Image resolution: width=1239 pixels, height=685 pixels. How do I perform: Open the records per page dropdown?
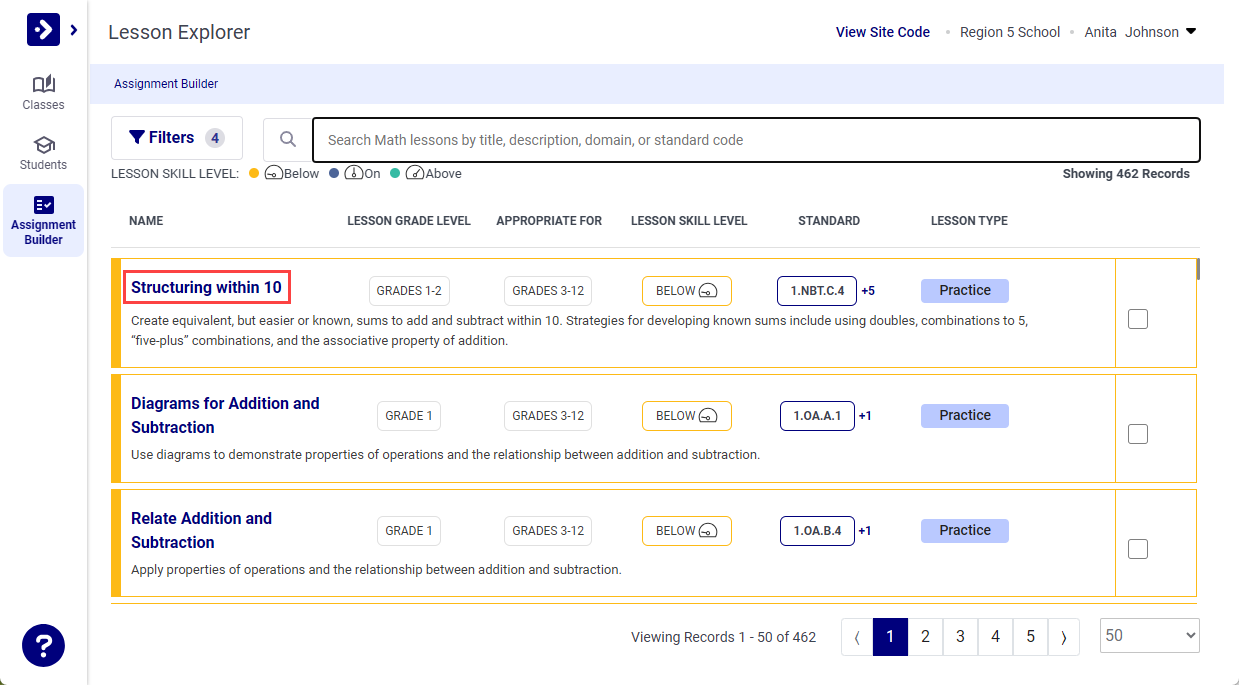click(1149, 636)
